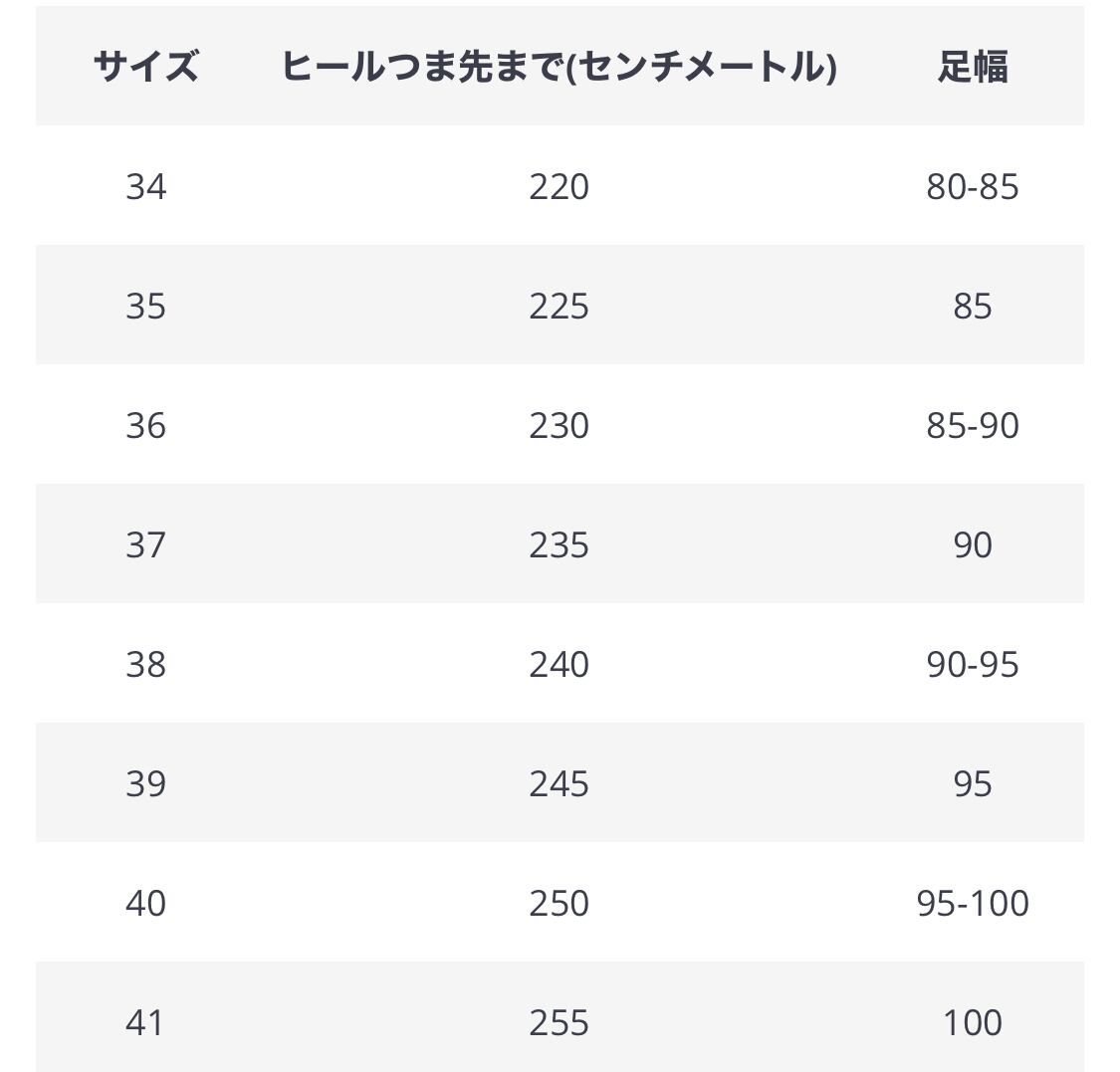
Task: Select the 95-100 foot width cell
Action: tap(972, 903)
